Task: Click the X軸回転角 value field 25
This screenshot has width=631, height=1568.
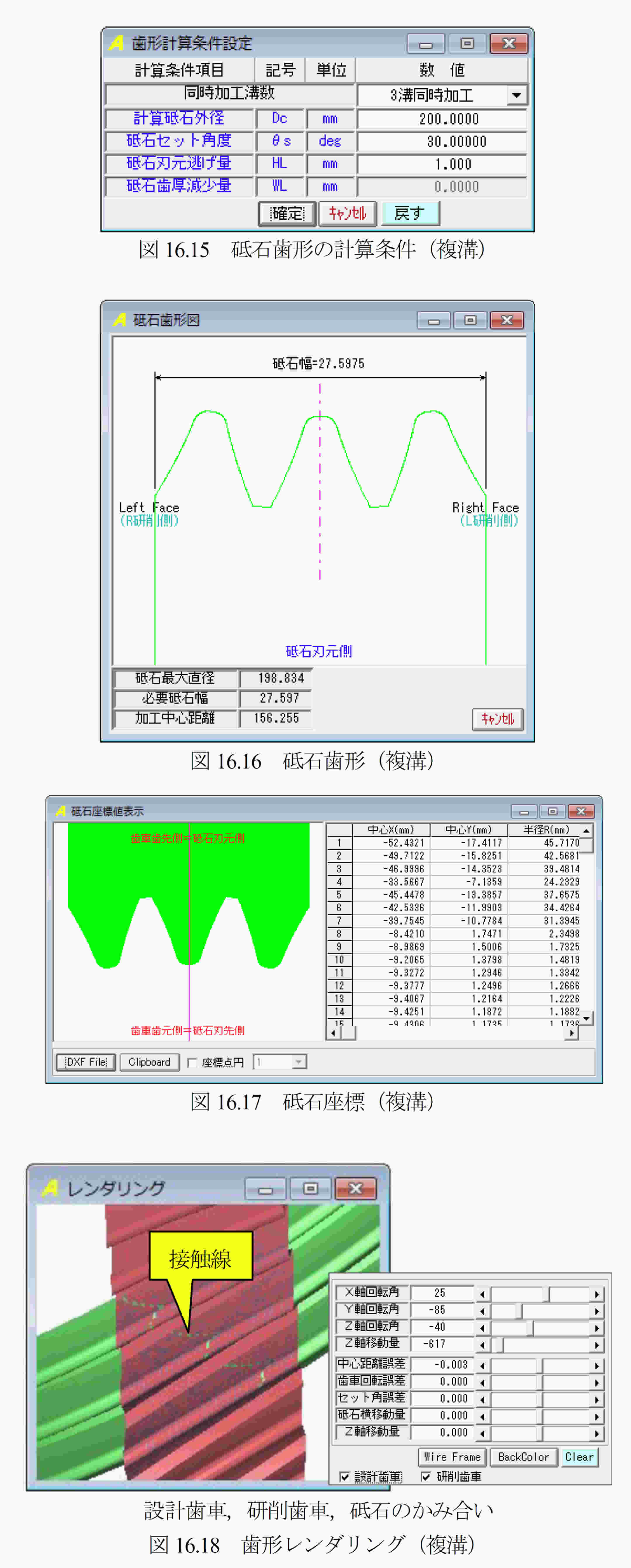Action: pos(442,1293)
